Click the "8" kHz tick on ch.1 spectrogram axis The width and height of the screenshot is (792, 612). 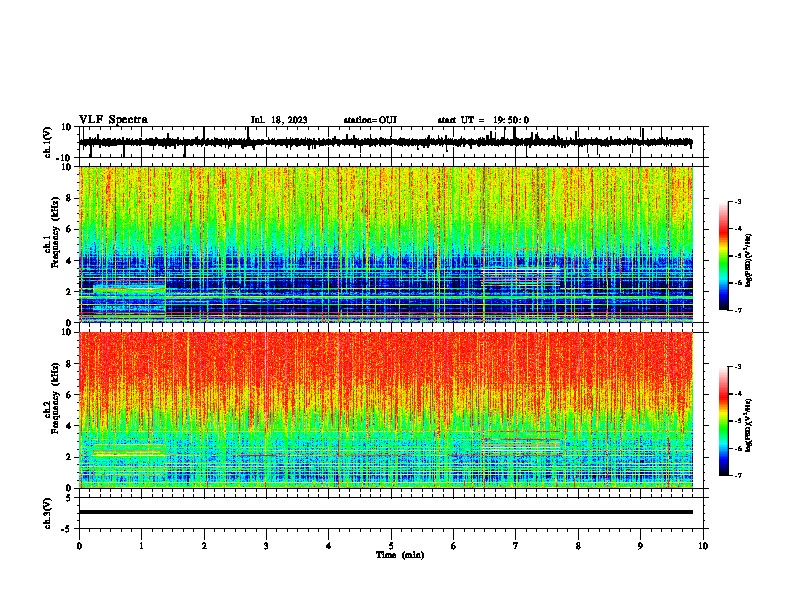pyautogui.click(x=69, y=198)
